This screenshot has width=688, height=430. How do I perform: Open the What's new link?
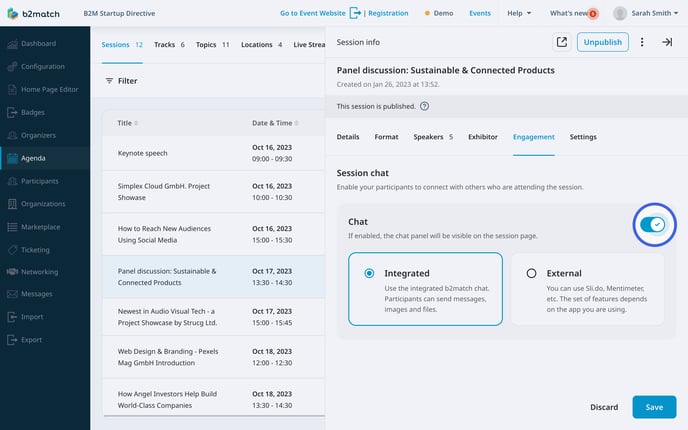pos(569,13)
